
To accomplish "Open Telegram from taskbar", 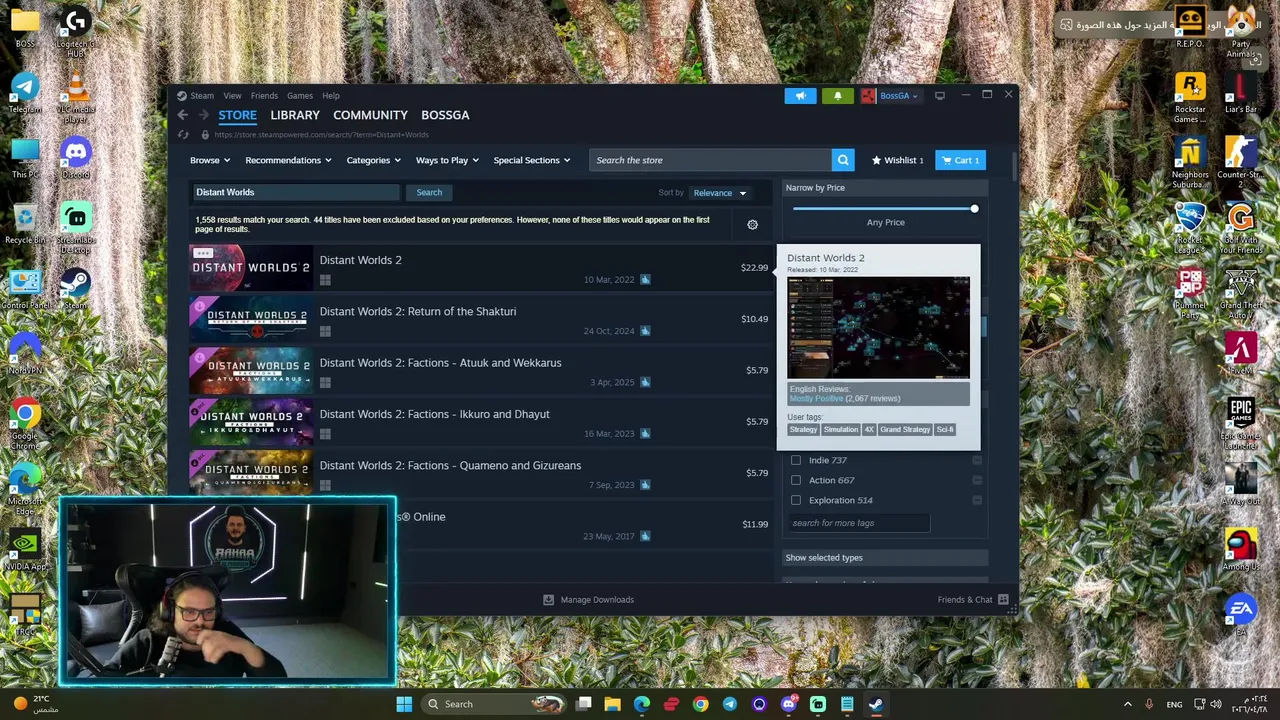I will tap(730, 704).
